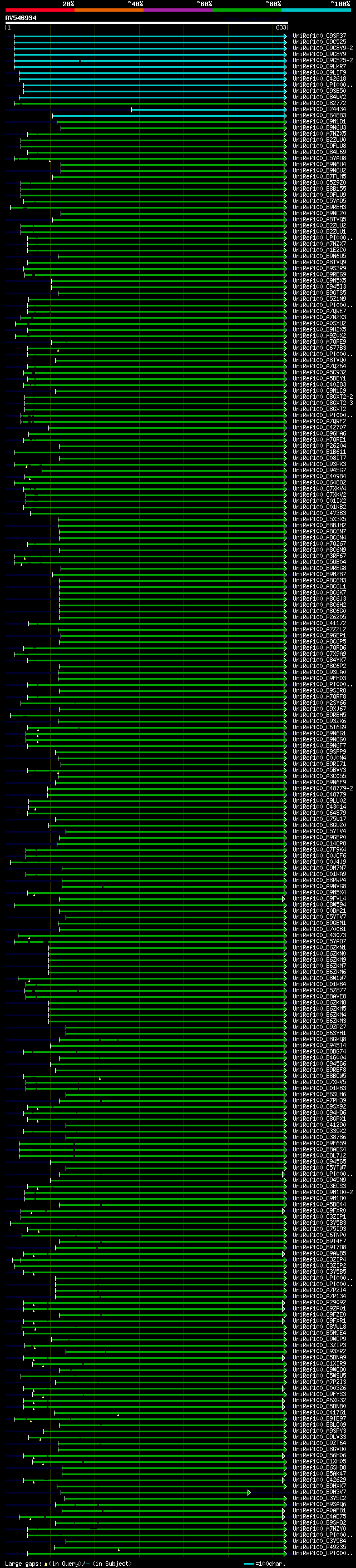Select the red 20% identity legend bar

[39, 10]
